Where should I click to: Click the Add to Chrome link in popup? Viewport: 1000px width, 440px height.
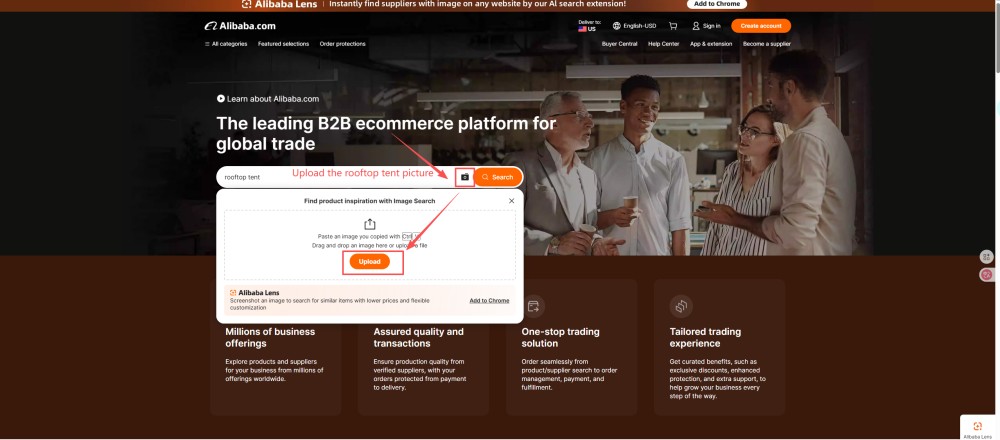click(489, 300)
